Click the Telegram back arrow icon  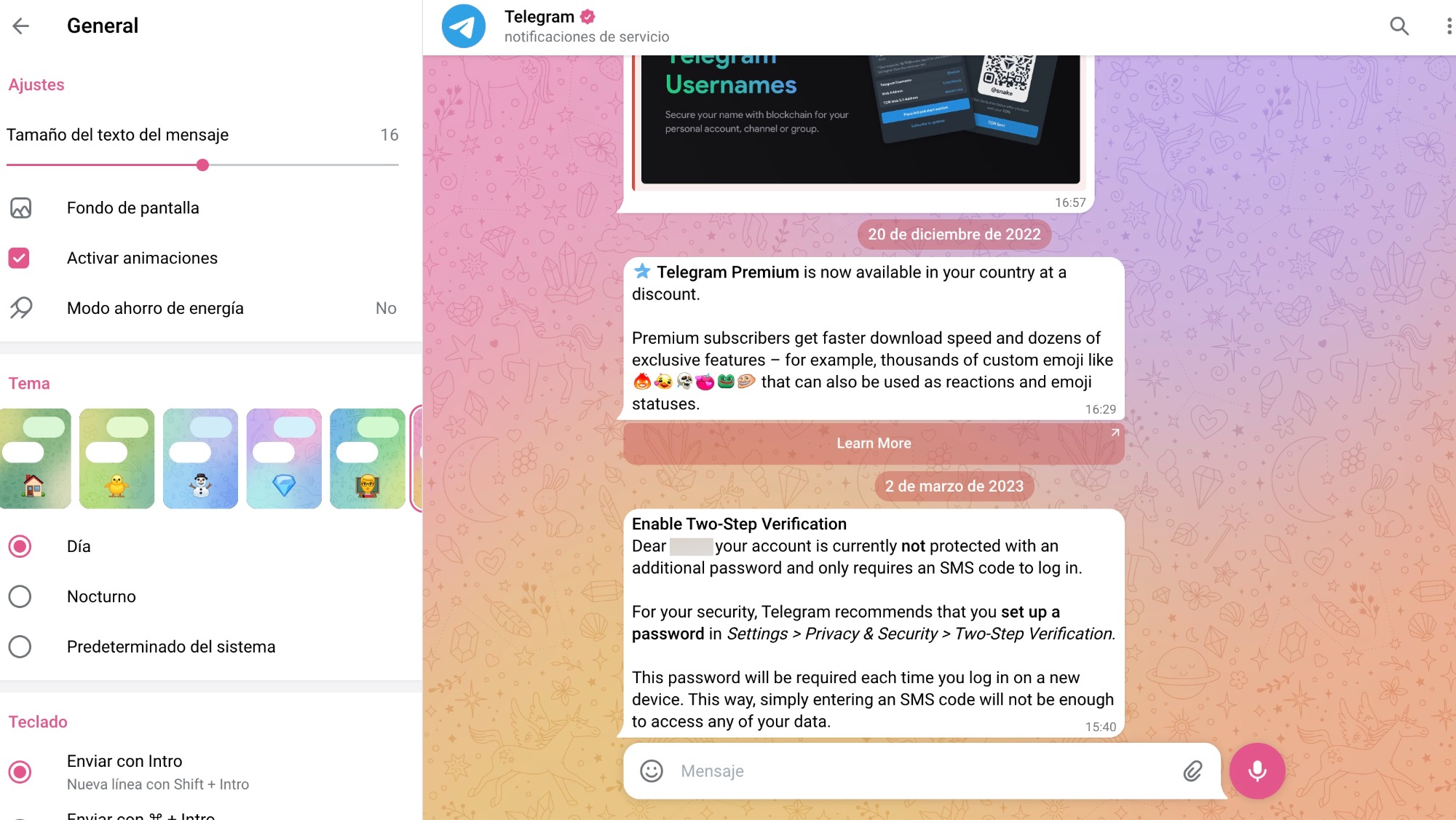[x=20, y=26]
